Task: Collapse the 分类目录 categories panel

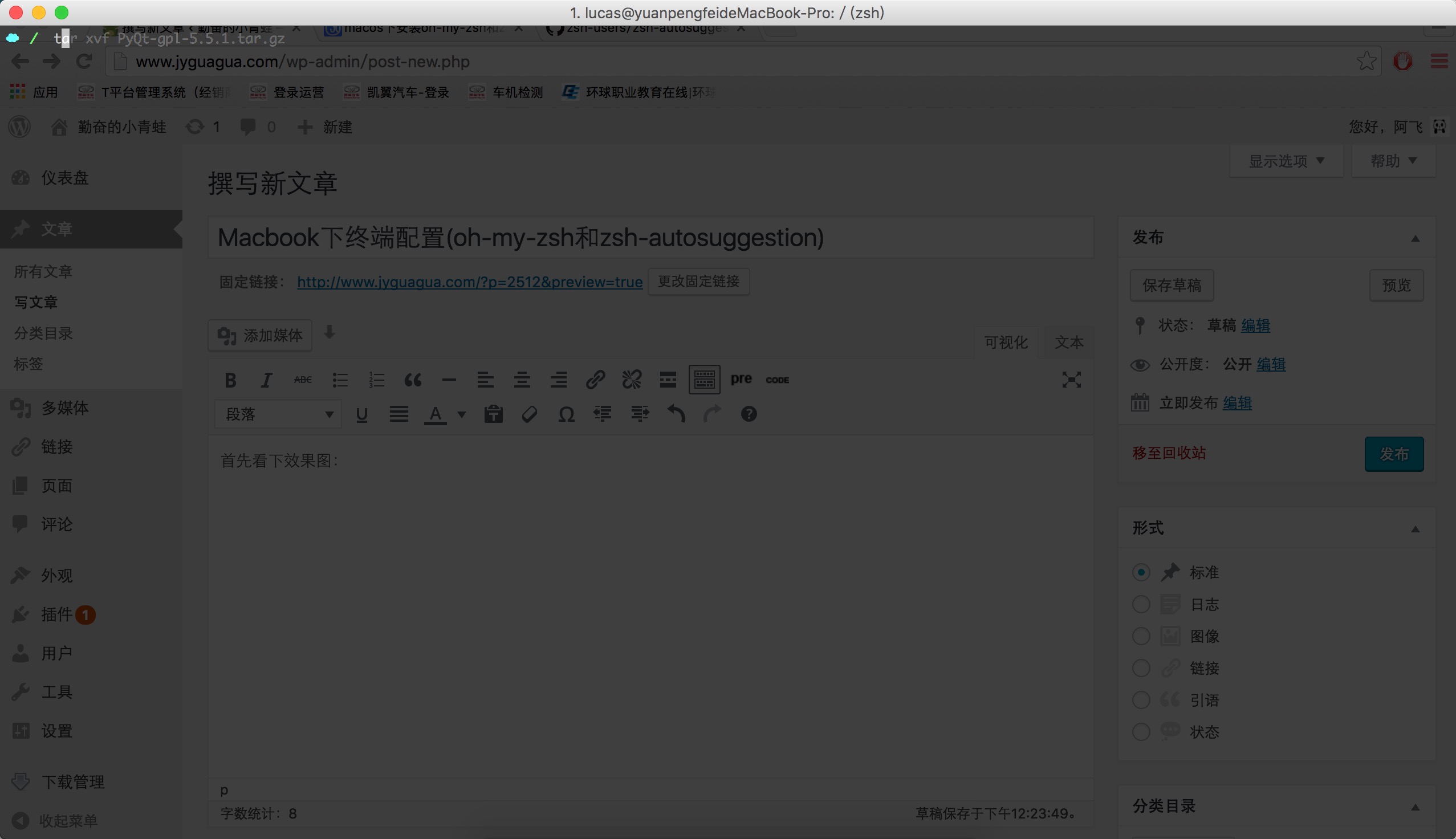Action: 1415,807
